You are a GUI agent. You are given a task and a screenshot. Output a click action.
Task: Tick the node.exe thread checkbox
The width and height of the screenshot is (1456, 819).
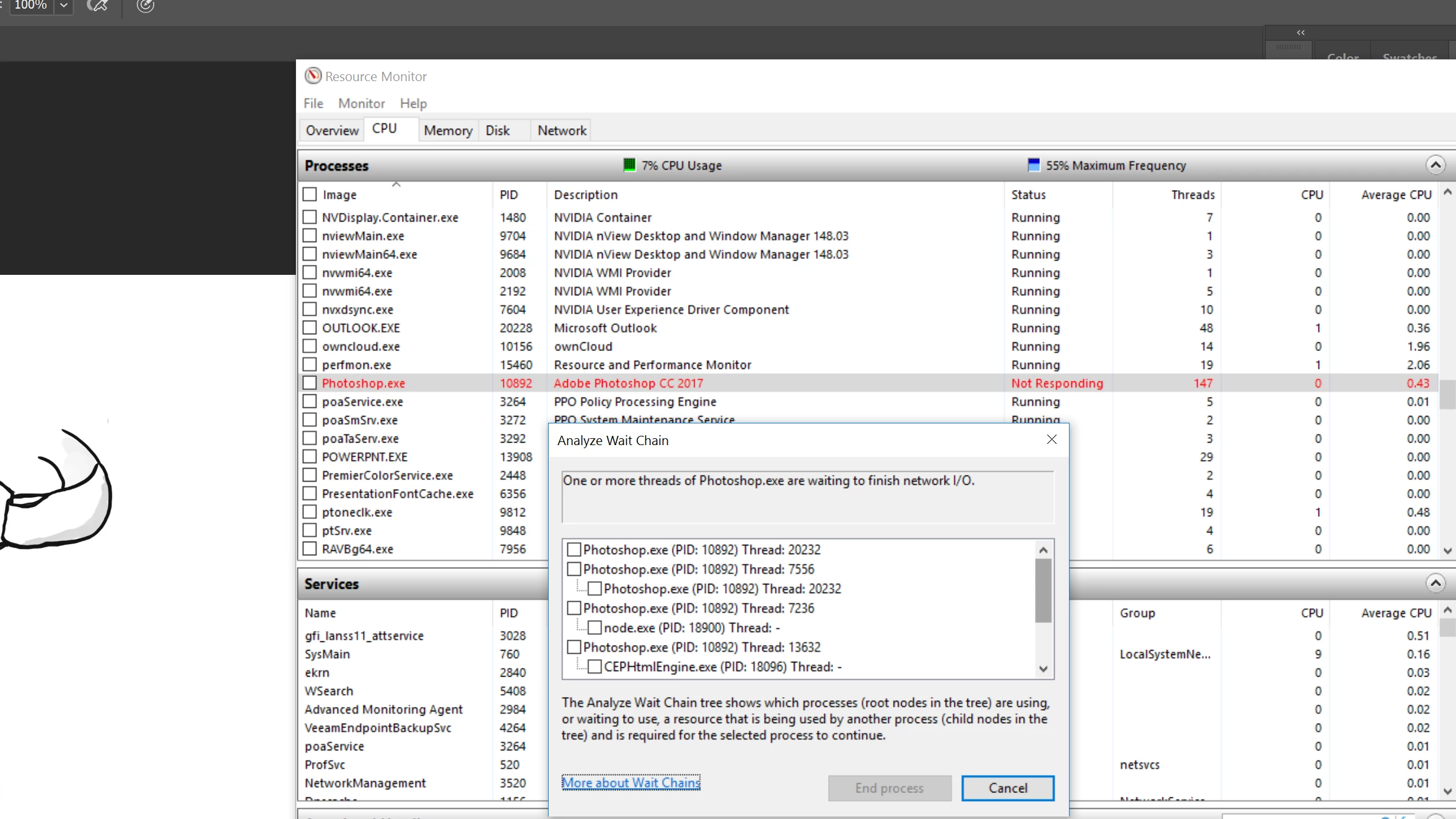pyautogui.click(x=595, y=628)
